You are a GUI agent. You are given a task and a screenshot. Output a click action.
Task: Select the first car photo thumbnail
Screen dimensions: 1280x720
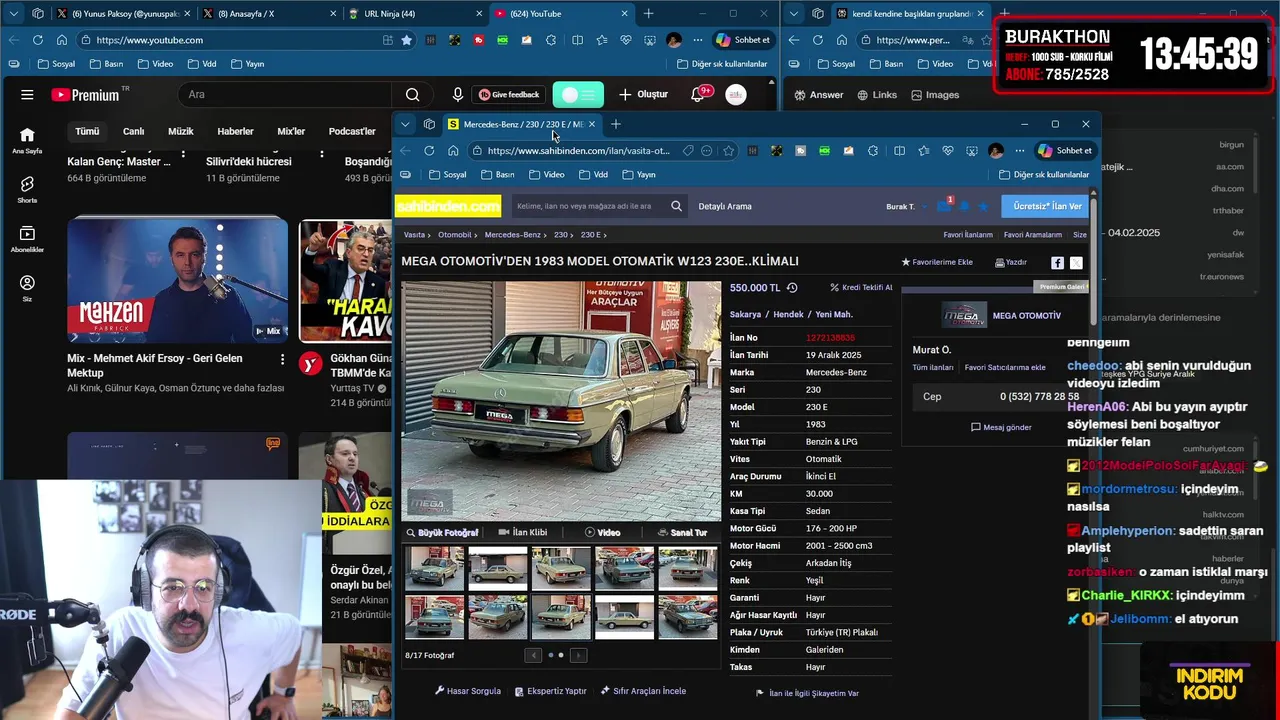tap(435, 567)
